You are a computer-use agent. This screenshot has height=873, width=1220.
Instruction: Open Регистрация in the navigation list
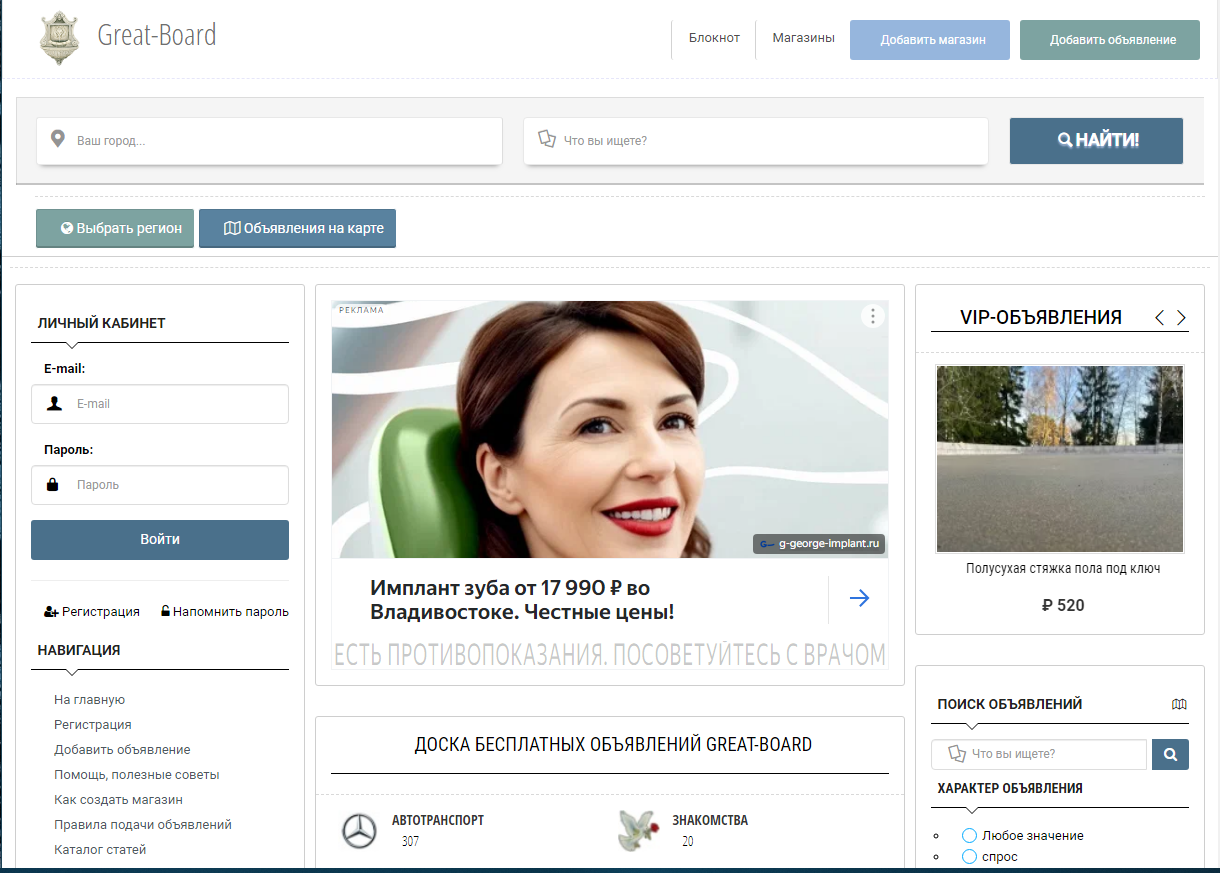click(93, 725)
